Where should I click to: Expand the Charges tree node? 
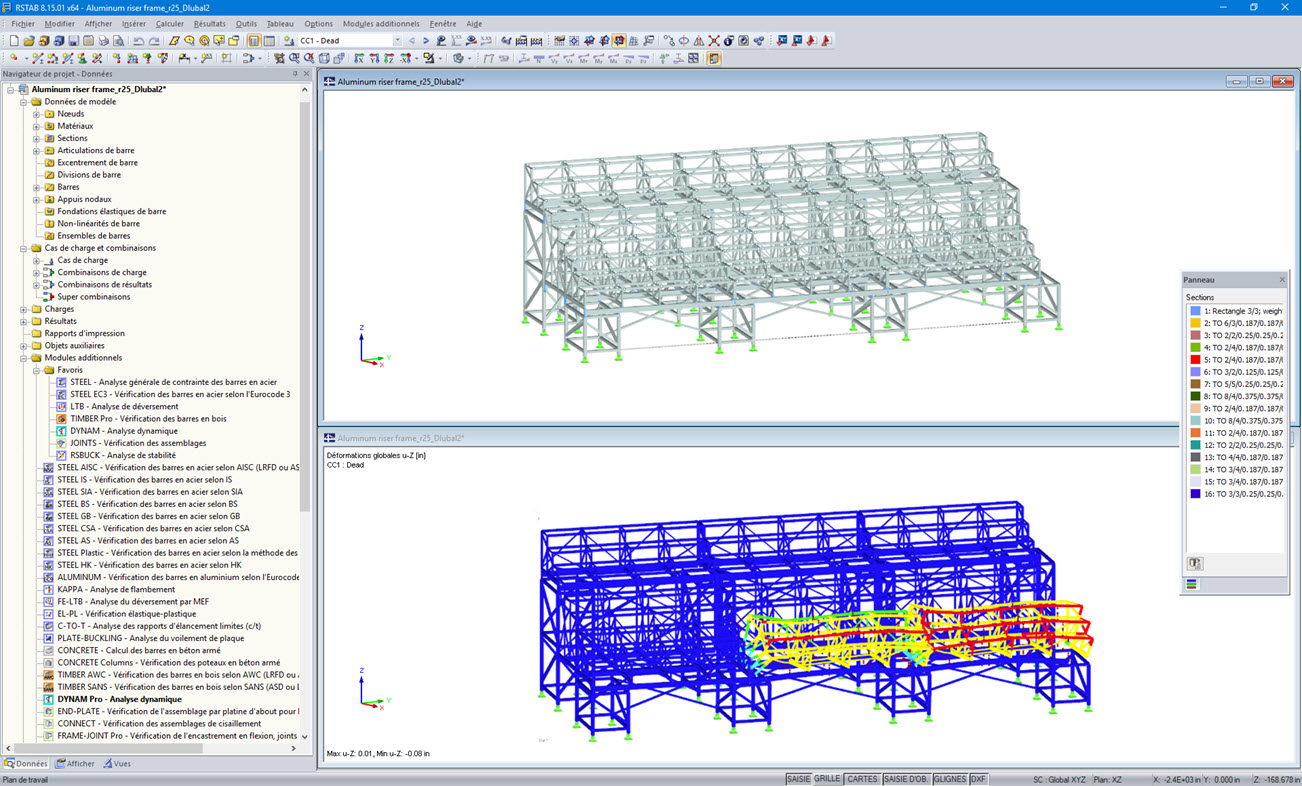24,309
